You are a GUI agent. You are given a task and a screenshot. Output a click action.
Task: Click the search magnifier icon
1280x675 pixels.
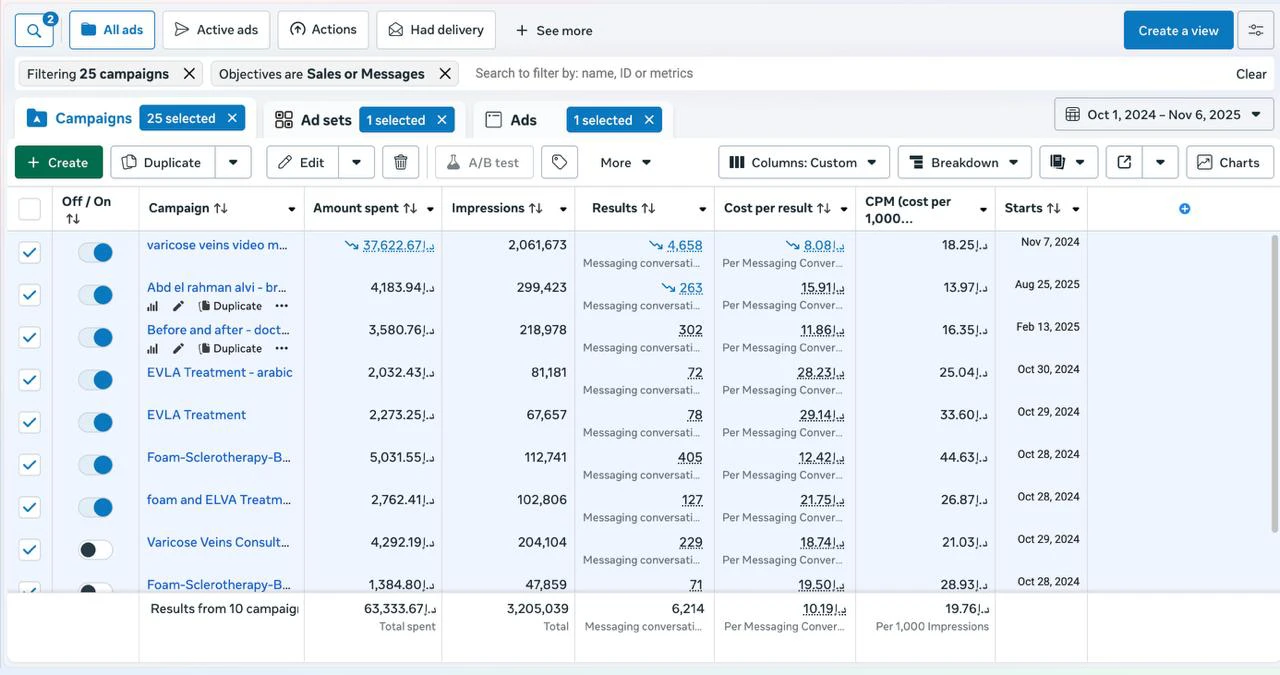tap(34, 31)
